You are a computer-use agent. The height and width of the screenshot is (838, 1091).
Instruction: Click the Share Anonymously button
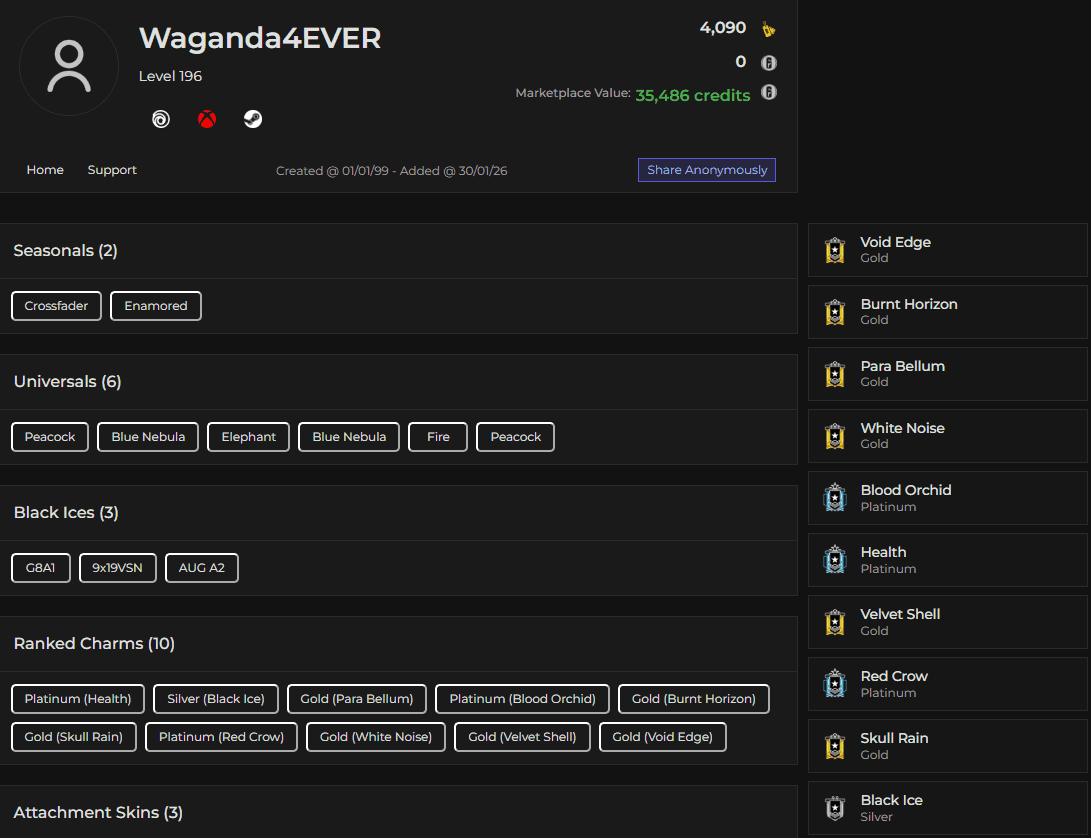point(706,170)
